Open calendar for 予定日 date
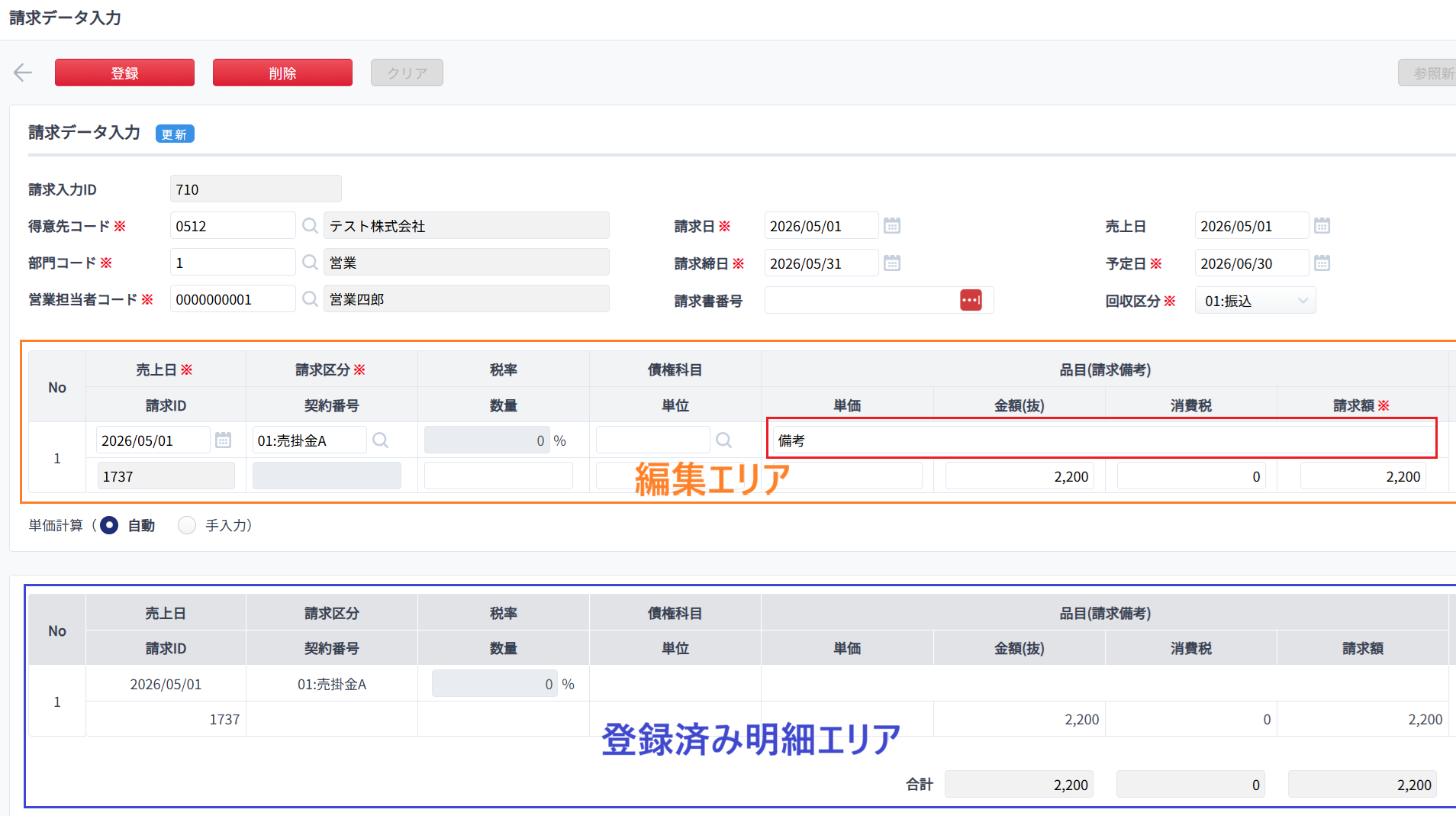The image size is (1456, 816). [x=1322, y=263]
